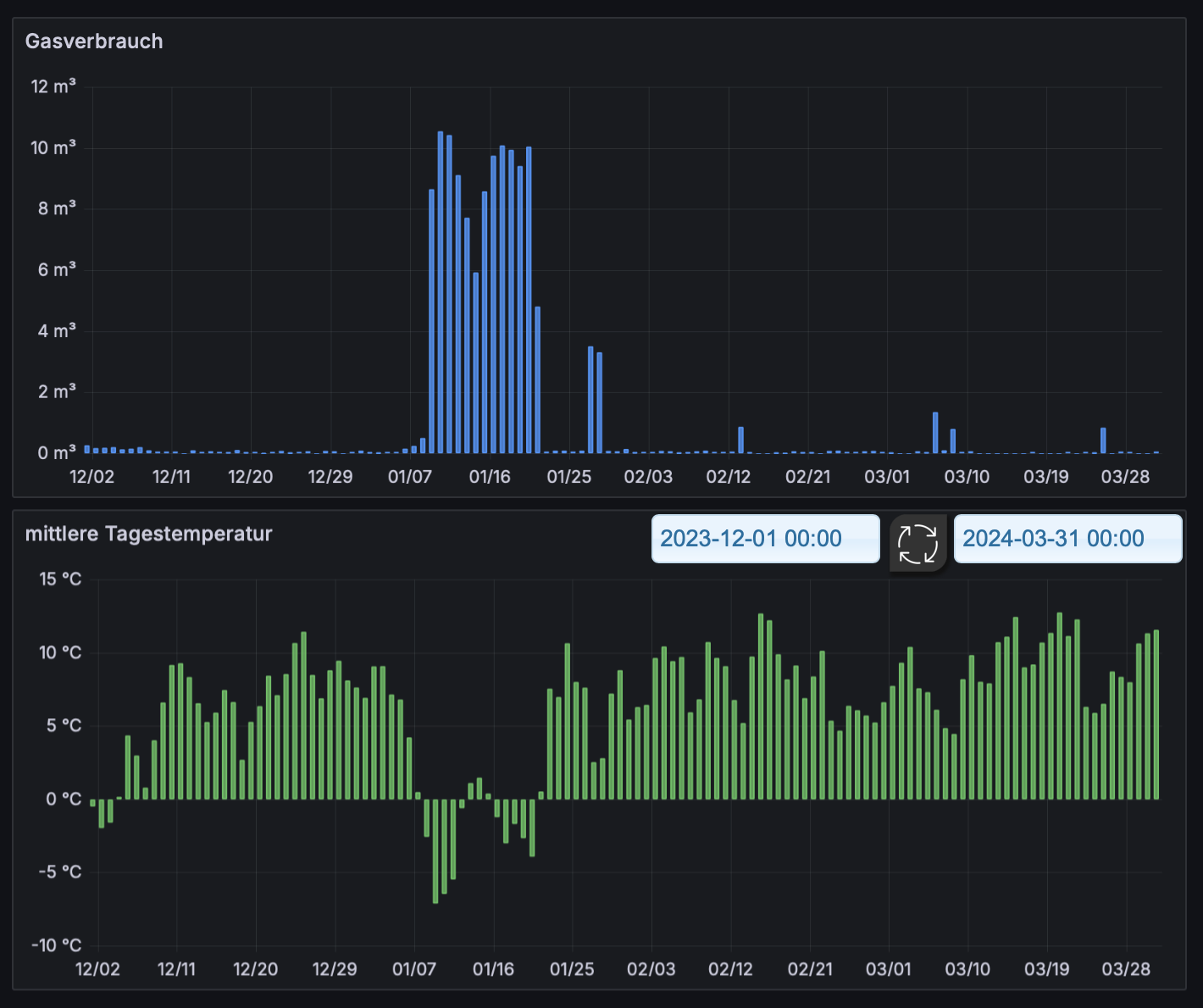The image size is (1203, 1008).
Task: Click the 5 °C axis label
Action: coord(64,725)
